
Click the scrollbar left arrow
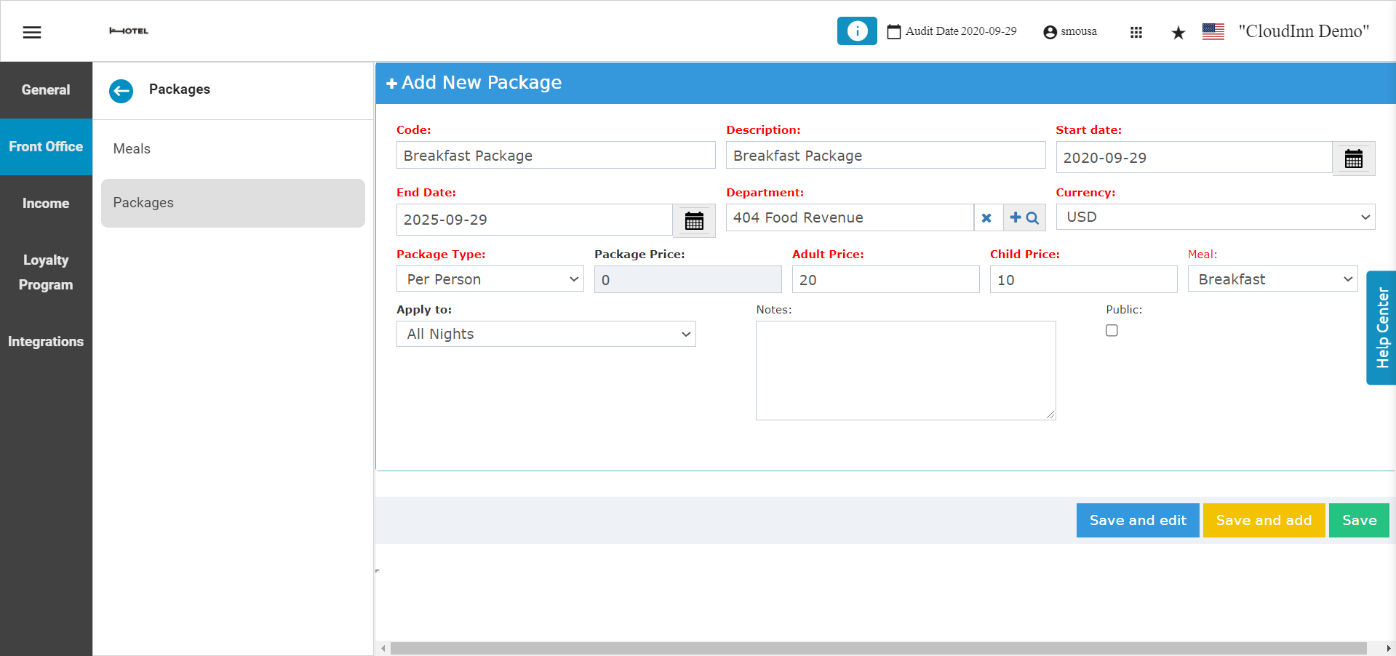[x=382, y=648]
